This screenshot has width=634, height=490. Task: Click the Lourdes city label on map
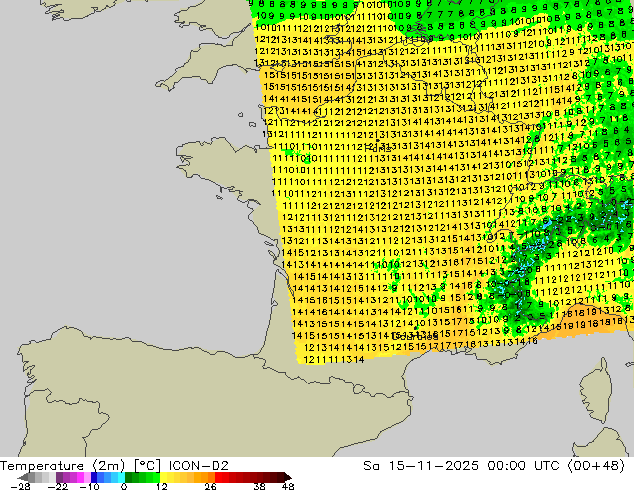coord(415,336)
